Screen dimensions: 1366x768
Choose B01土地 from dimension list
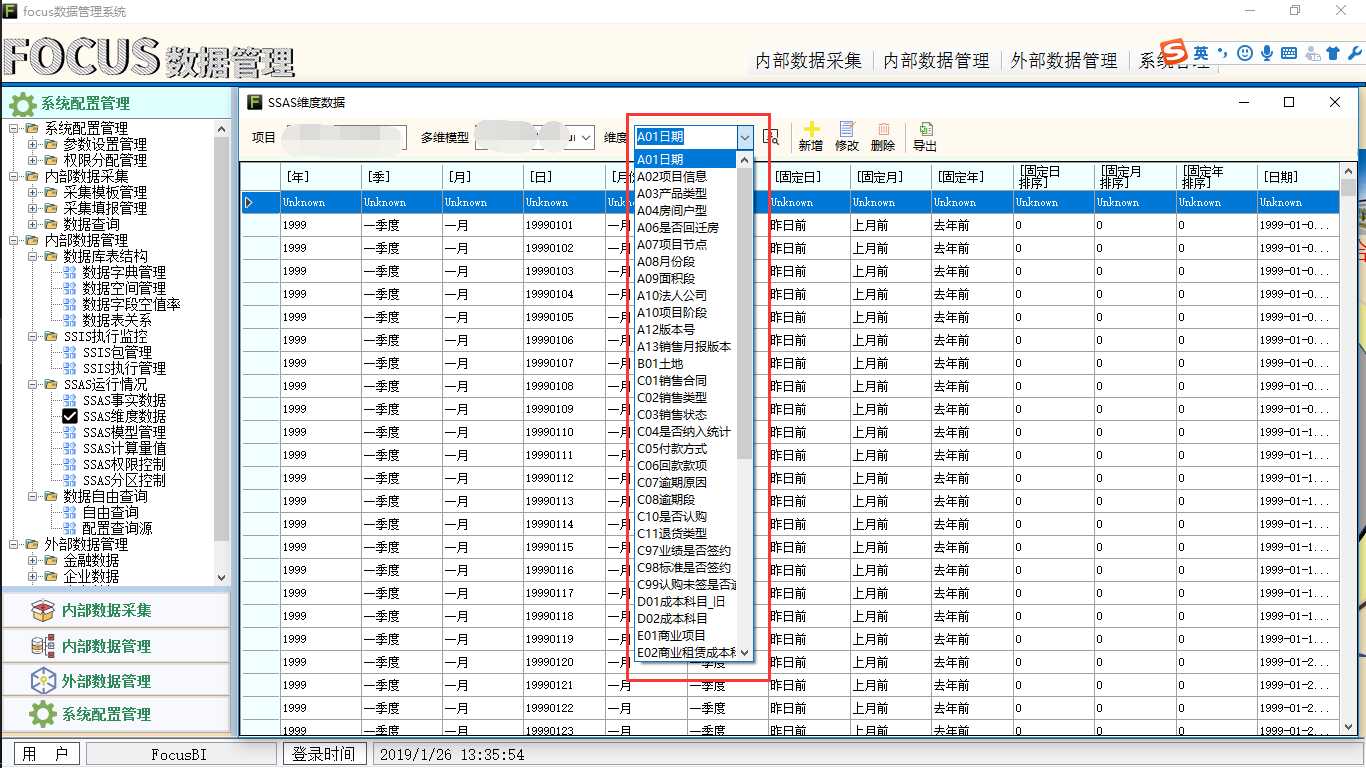point(685,363)
